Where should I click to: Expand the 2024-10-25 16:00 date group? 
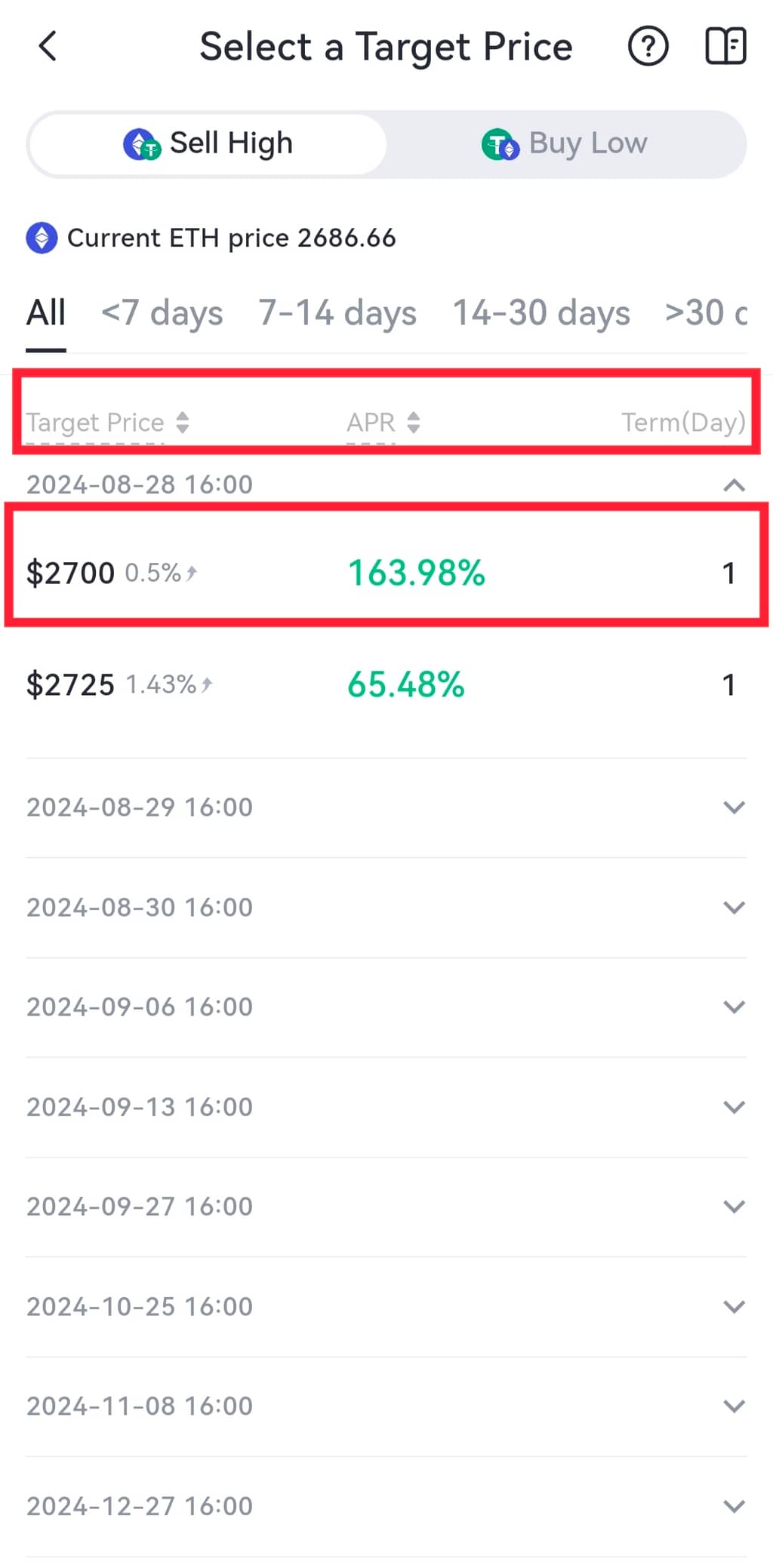tap(734, 1306)
